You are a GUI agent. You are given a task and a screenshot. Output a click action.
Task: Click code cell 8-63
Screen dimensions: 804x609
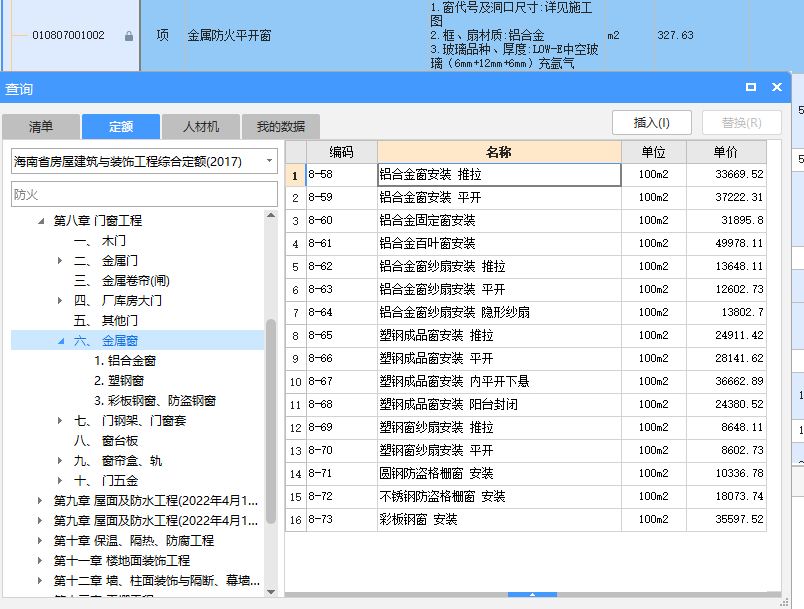point(341,290)
